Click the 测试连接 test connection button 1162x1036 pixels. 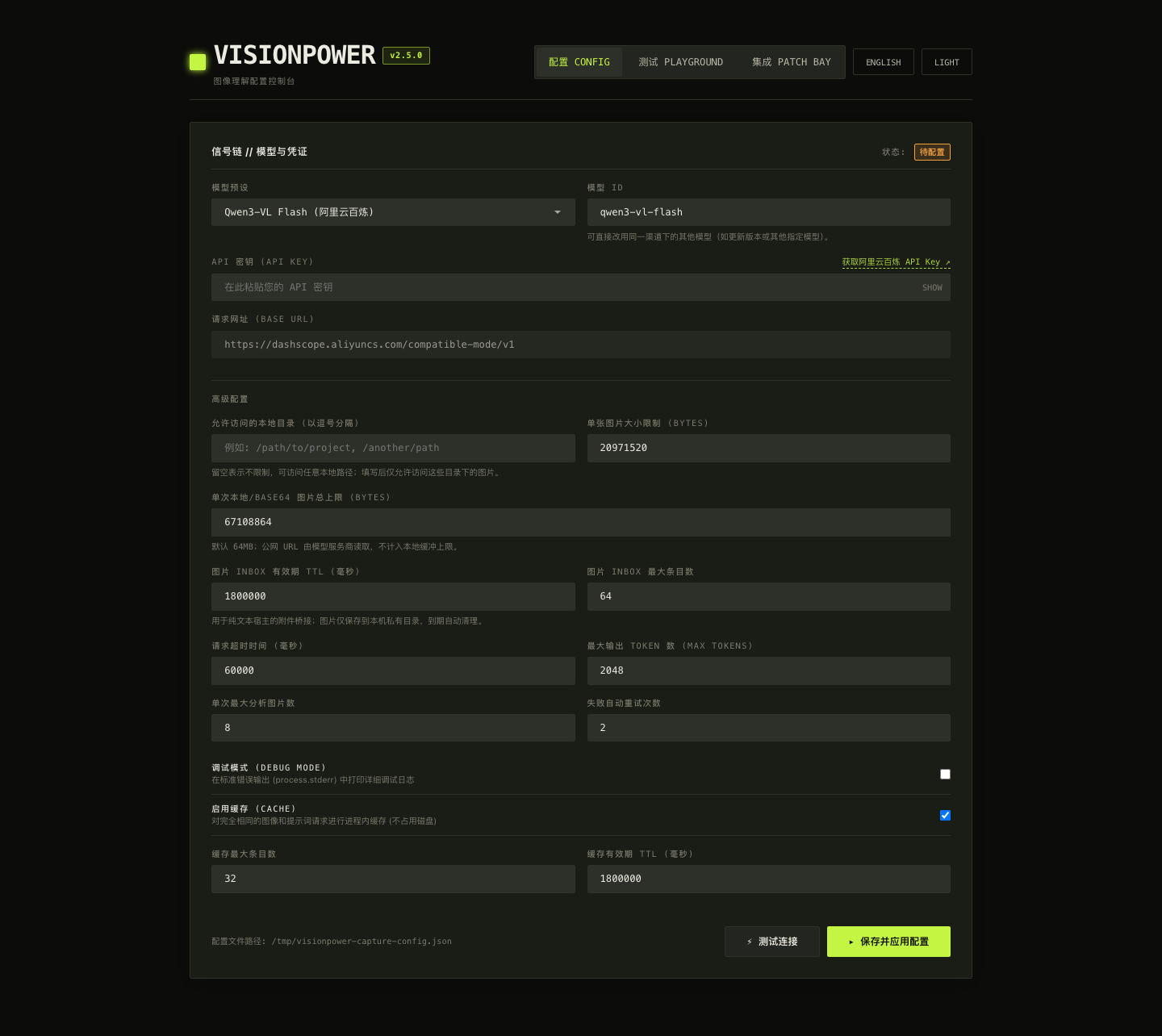tap(772, 942)
